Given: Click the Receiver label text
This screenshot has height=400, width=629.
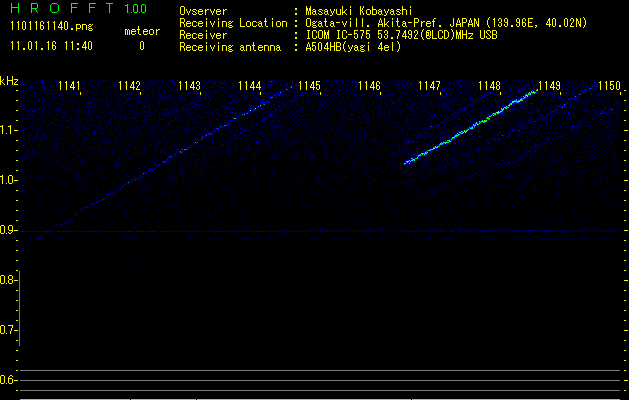Looking at the screenshot, I should [203, 35].
